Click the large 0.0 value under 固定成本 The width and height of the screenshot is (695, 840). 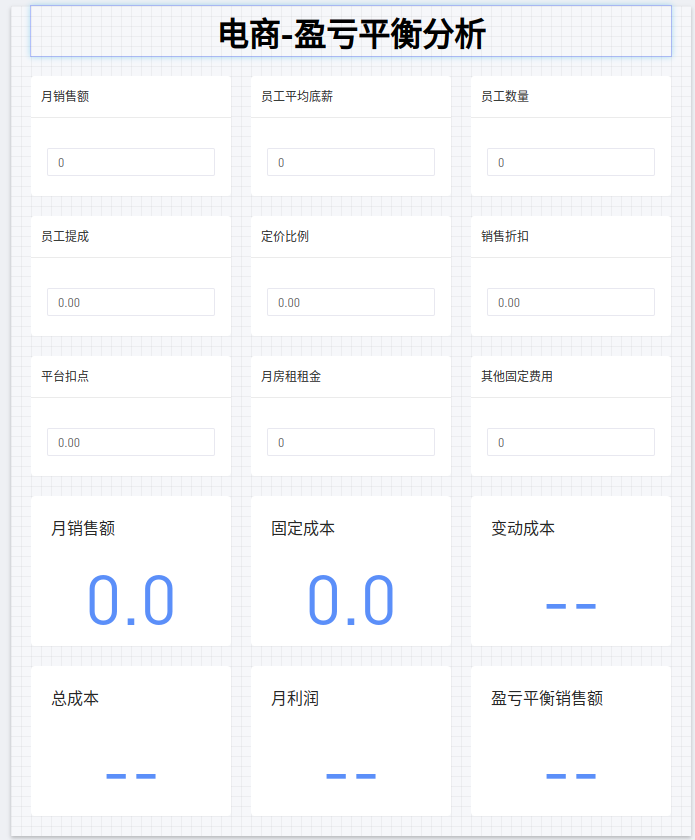[351, 601]
